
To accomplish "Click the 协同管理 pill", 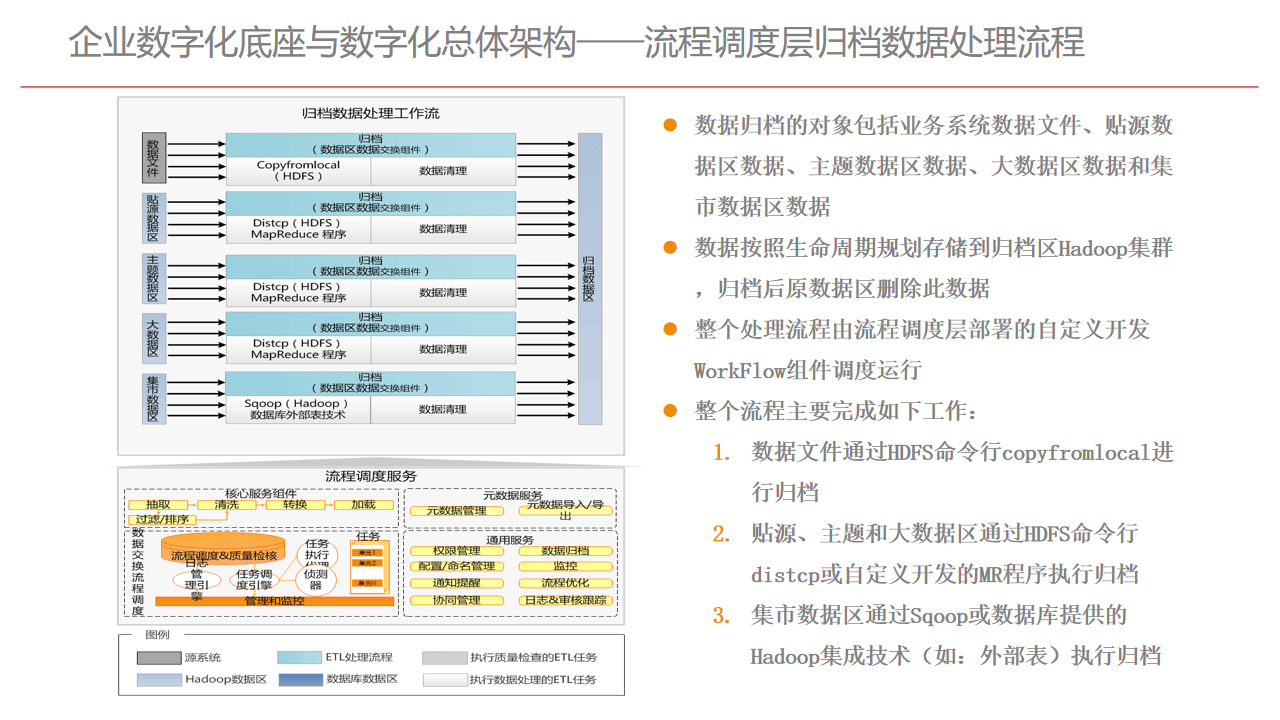I will 457,600.
